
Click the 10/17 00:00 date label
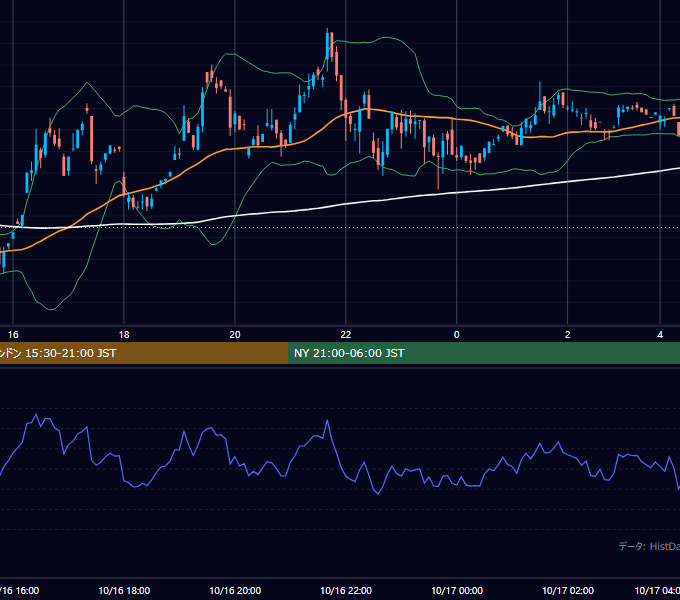[x=457, y=590]
